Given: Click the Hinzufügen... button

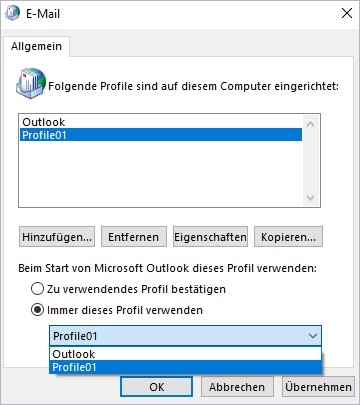Looking at the screenshot, I should [x=57, y=237].
